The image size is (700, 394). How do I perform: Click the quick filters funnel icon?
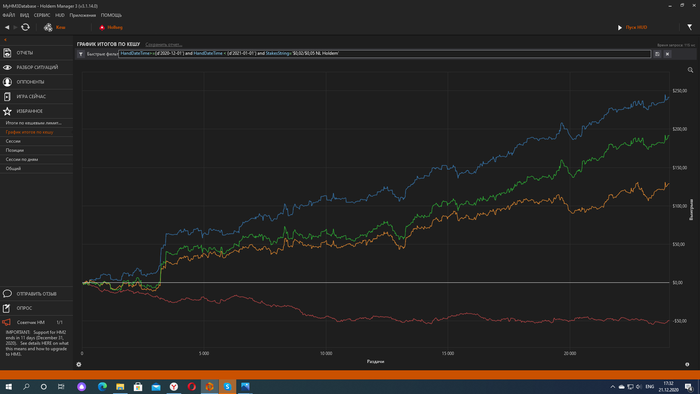81,54
